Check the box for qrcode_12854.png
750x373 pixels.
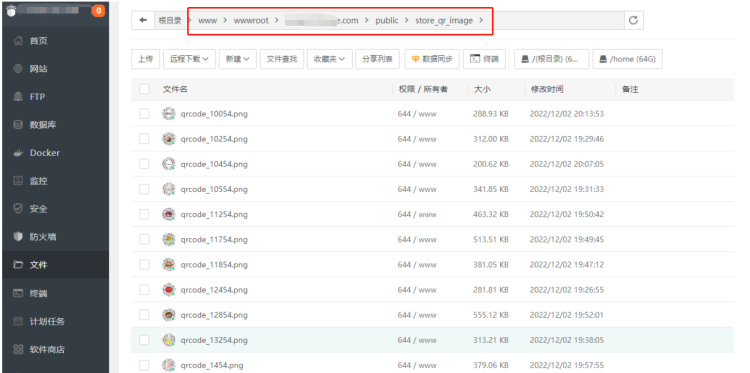(x=144, y=315)
